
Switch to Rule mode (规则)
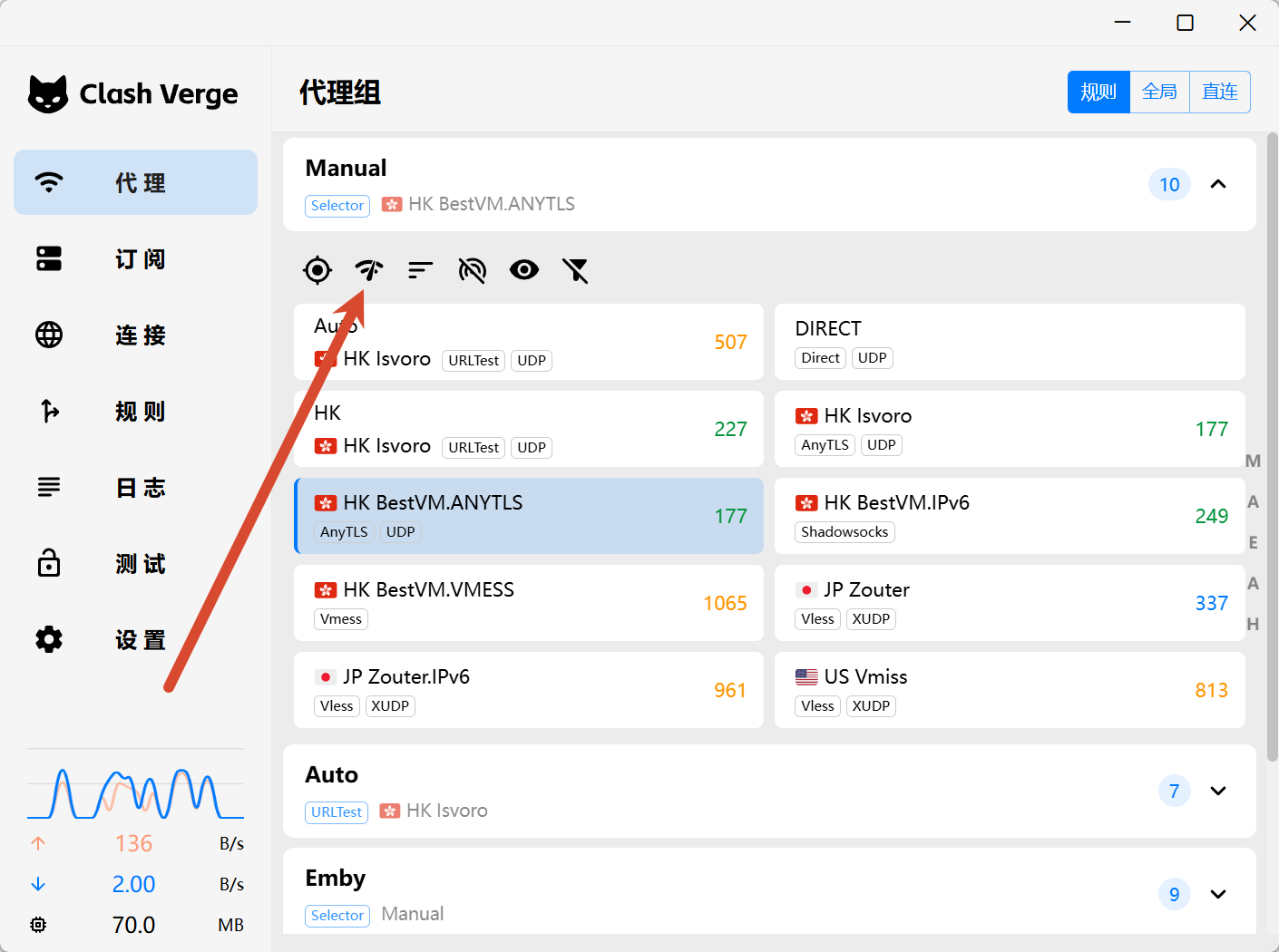(1098, 92)
